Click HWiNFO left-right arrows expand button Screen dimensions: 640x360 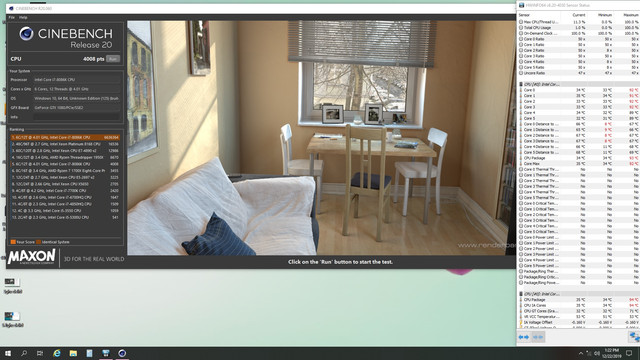524,337
